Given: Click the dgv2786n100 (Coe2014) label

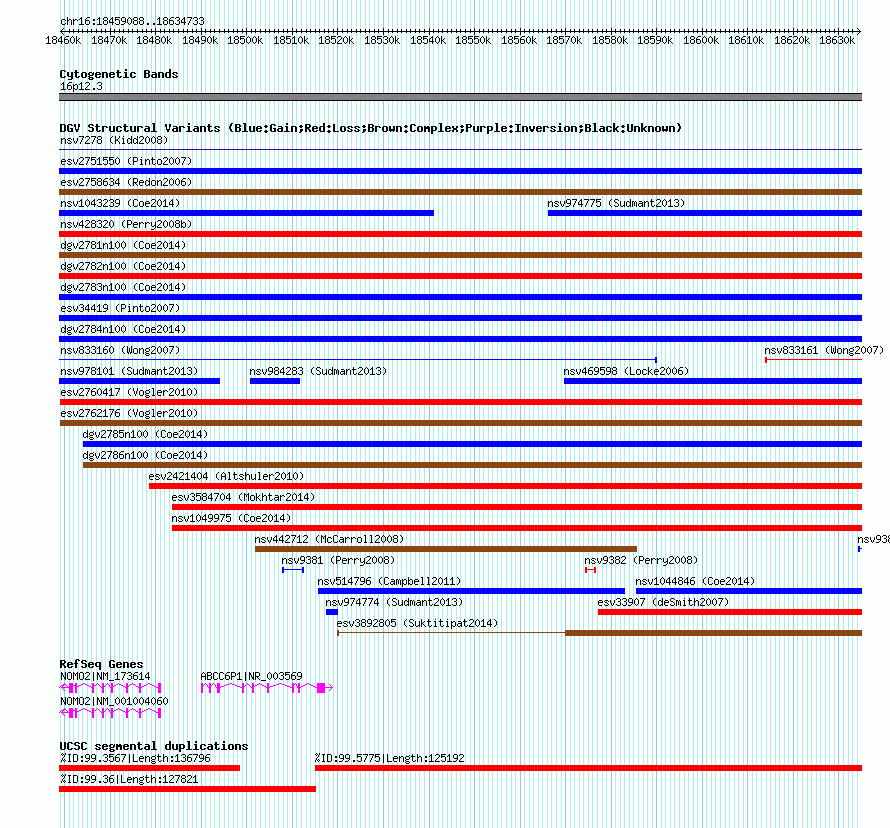Looking at the screenshot, I should [x=145, y=455].
